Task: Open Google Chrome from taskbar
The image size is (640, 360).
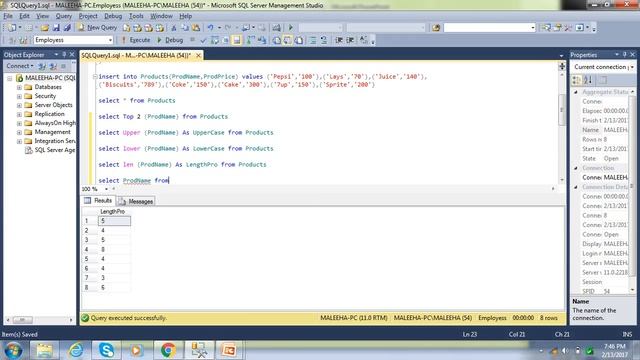Action: (168, 350)
